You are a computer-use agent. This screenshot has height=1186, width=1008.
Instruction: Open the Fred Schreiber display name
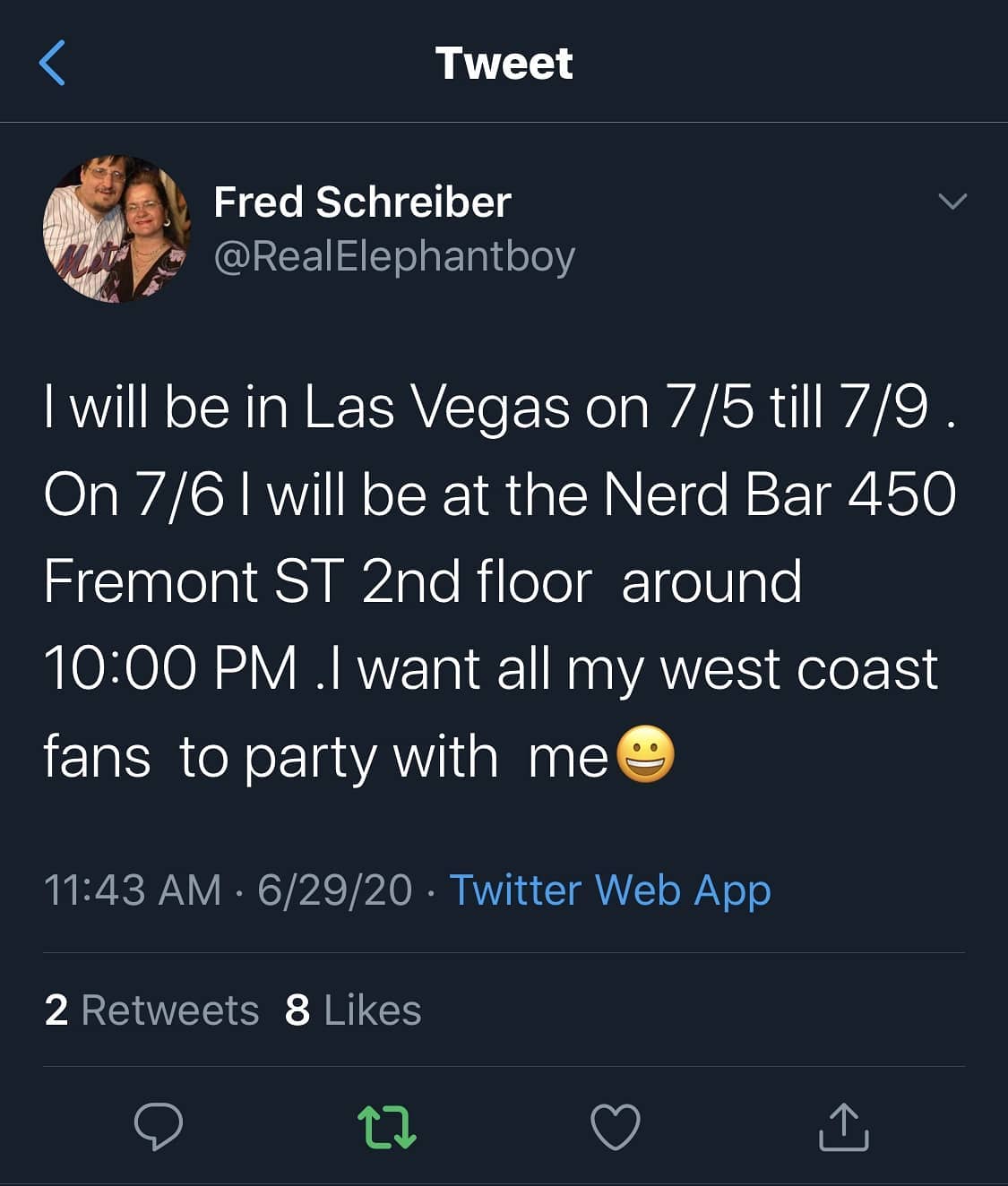click(362, 202)
